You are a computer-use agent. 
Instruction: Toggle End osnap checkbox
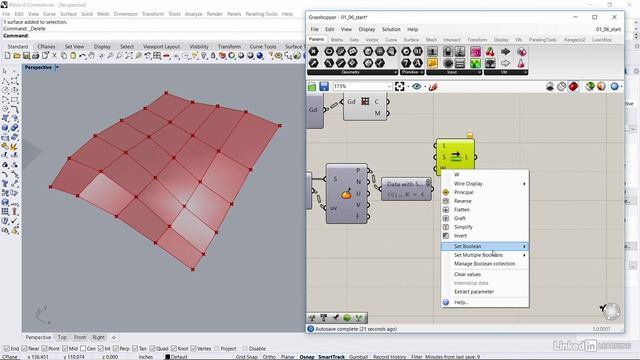pyautogui.click(x=7, y=349)
